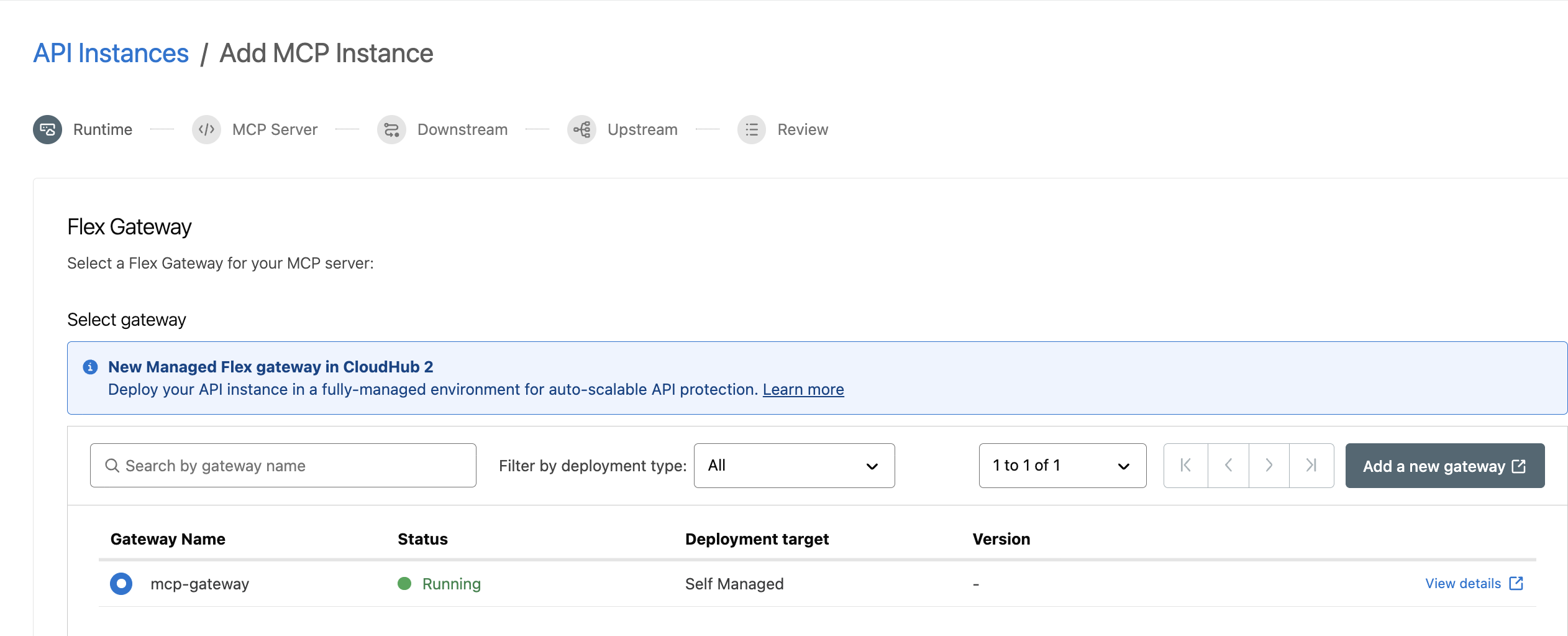Switch to the Downstream step
Image resolution: width=1568 pixels, height=636 pixels.
pyautogui.click(x=462, y=129)
